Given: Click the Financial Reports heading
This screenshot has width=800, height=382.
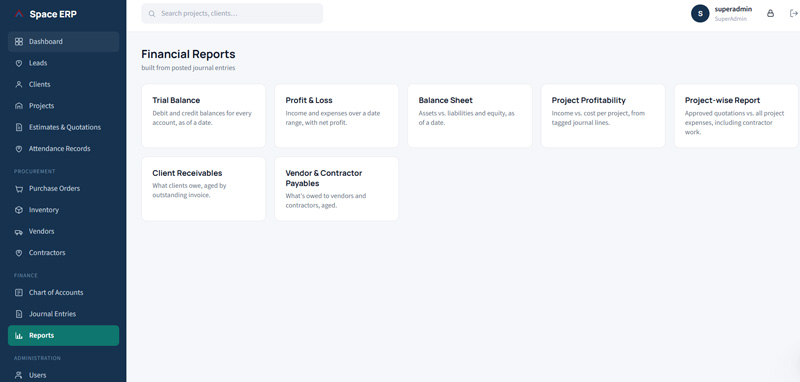Looking at the screenshot, I should point(188,54).
